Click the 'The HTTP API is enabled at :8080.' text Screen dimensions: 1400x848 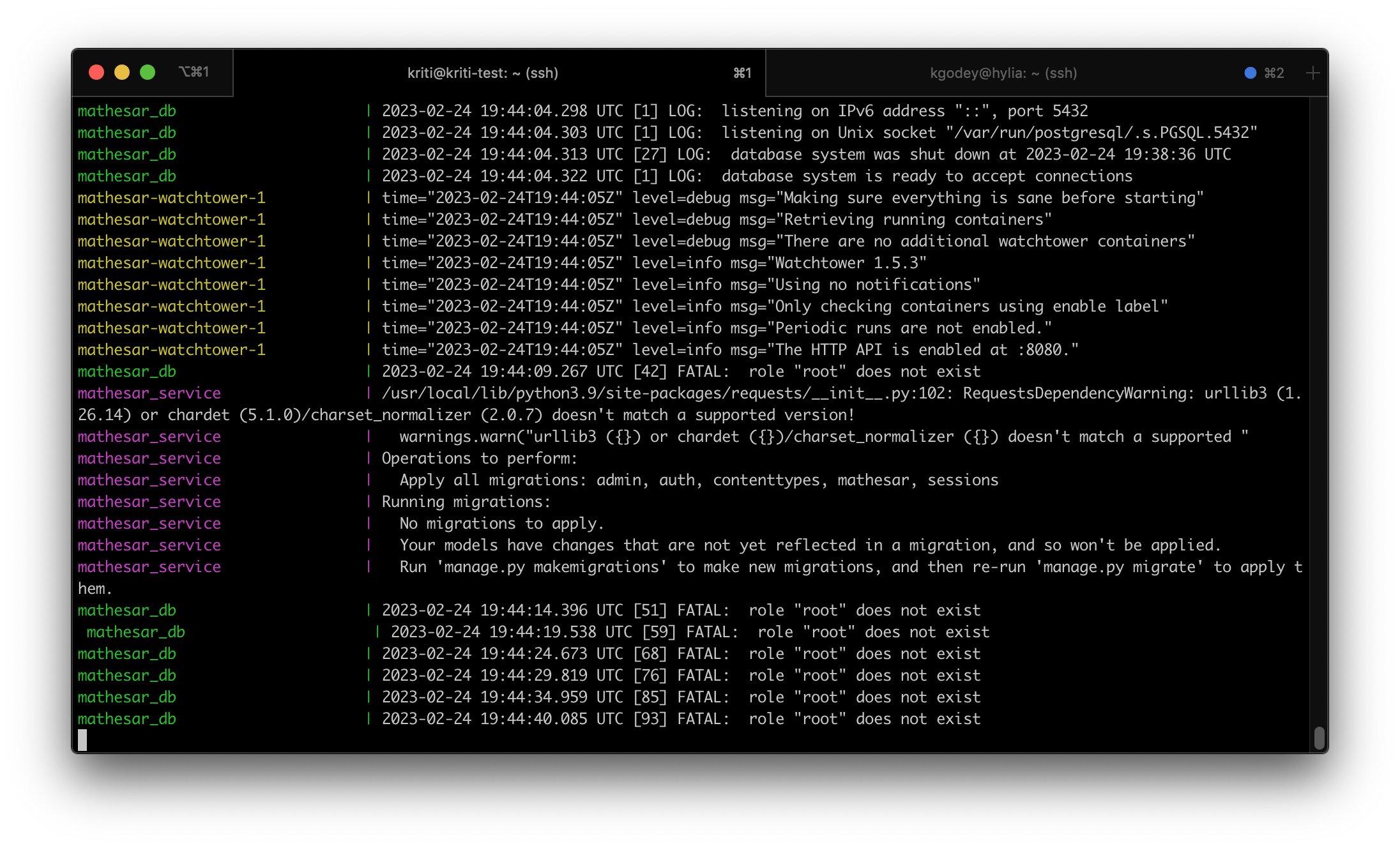[922, 350]
